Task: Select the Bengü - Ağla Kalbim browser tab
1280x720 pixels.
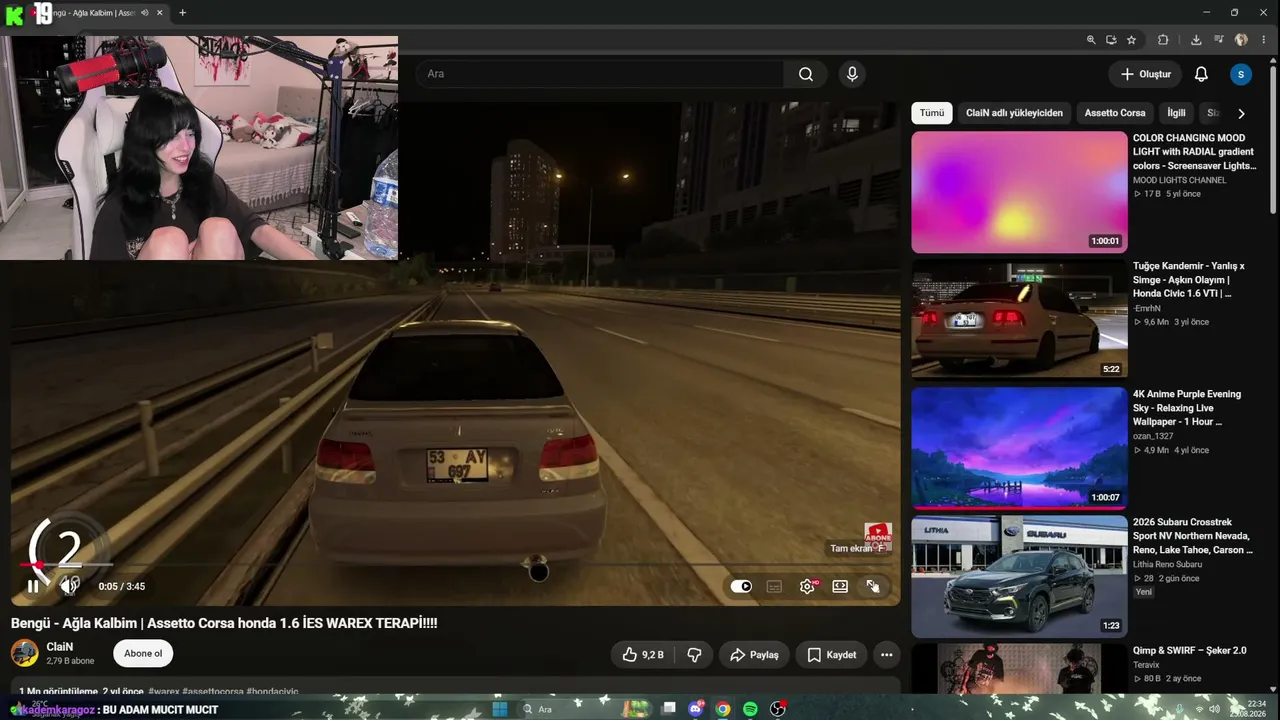Action: (98, 13)
